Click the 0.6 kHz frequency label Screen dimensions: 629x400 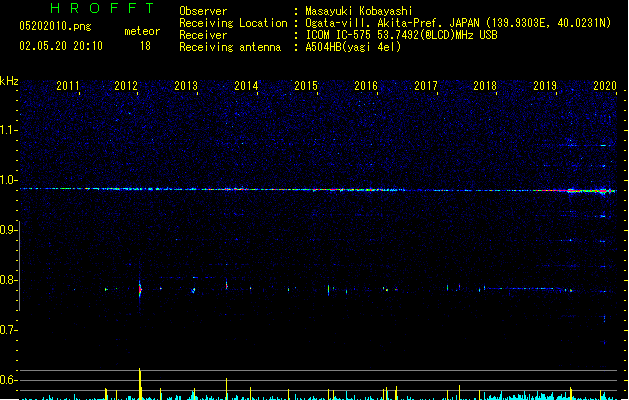(8, 380)
